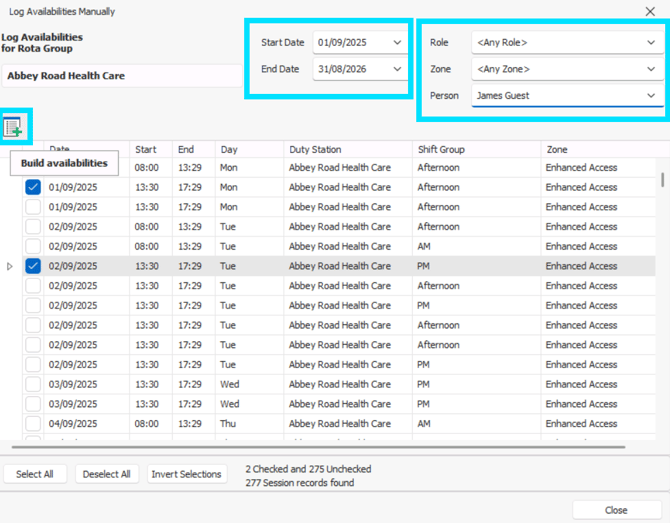Open the Start Date dropdown
The width and height of the screenshot is (670, 523).
(x=397, y=43)
